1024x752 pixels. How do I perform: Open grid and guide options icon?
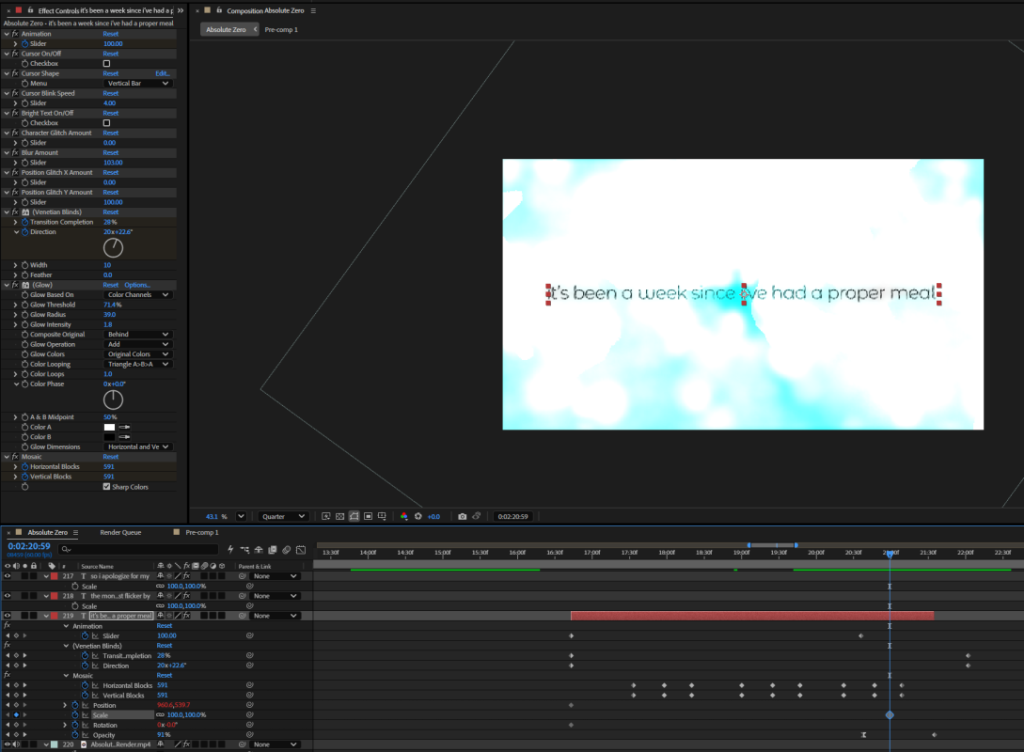click(382, 516)
